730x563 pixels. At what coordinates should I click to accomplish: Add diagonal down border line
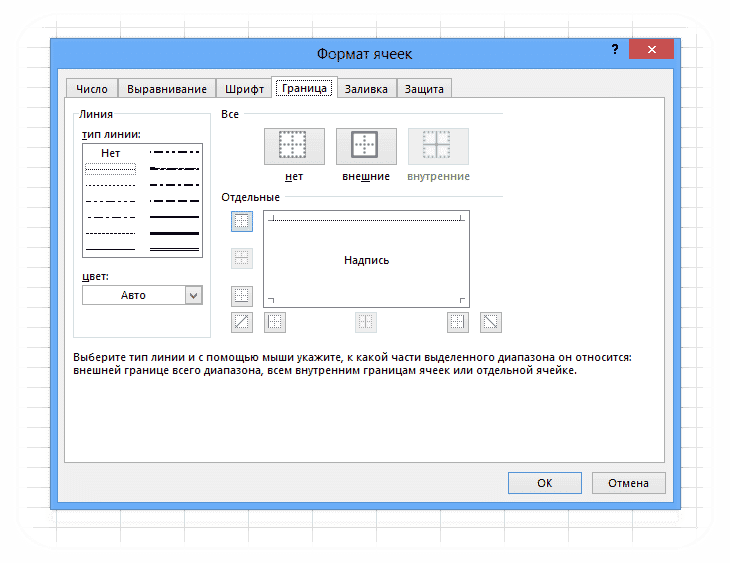coord(491,322)
